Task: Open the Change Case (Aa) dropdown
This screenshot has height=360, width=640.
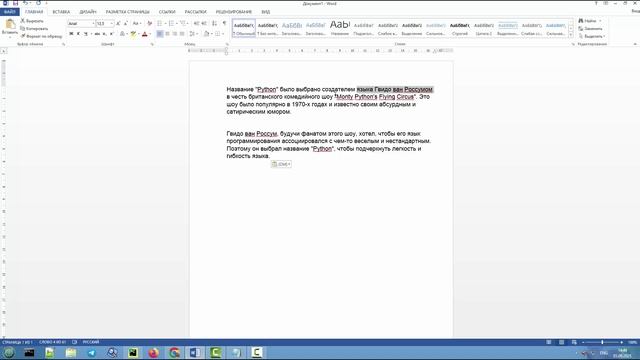Action: [137, 24]
